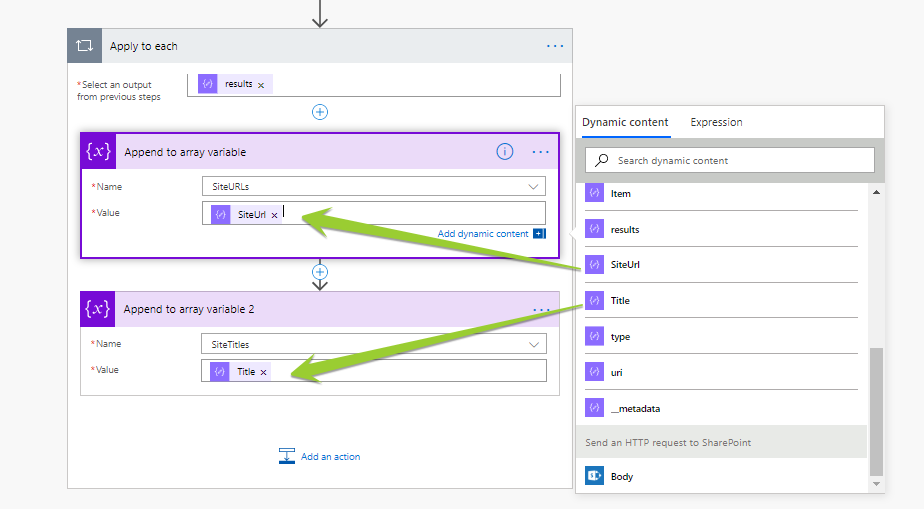Open Append to array variable 2 ellipsis menu
This screenshot has width=924, height=509.
point(541,310)
